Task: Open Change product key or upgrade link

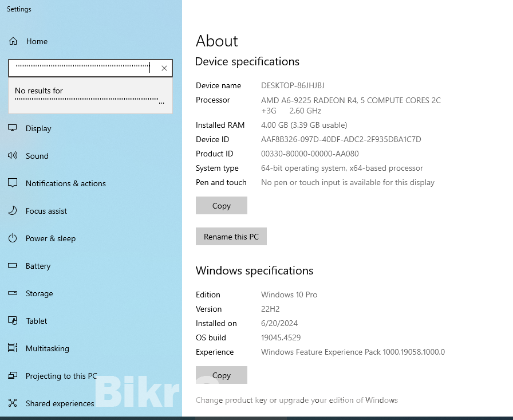Action: click(297, 400)
